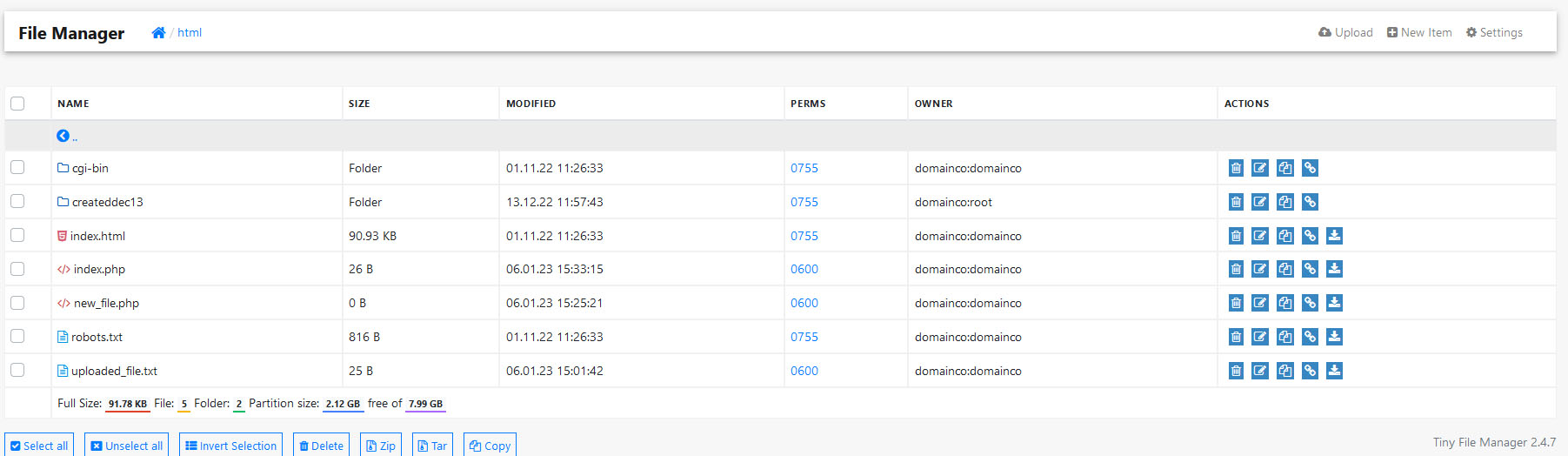
Task: Click the html breadcrumb link
Action: [x=190, y=32]
